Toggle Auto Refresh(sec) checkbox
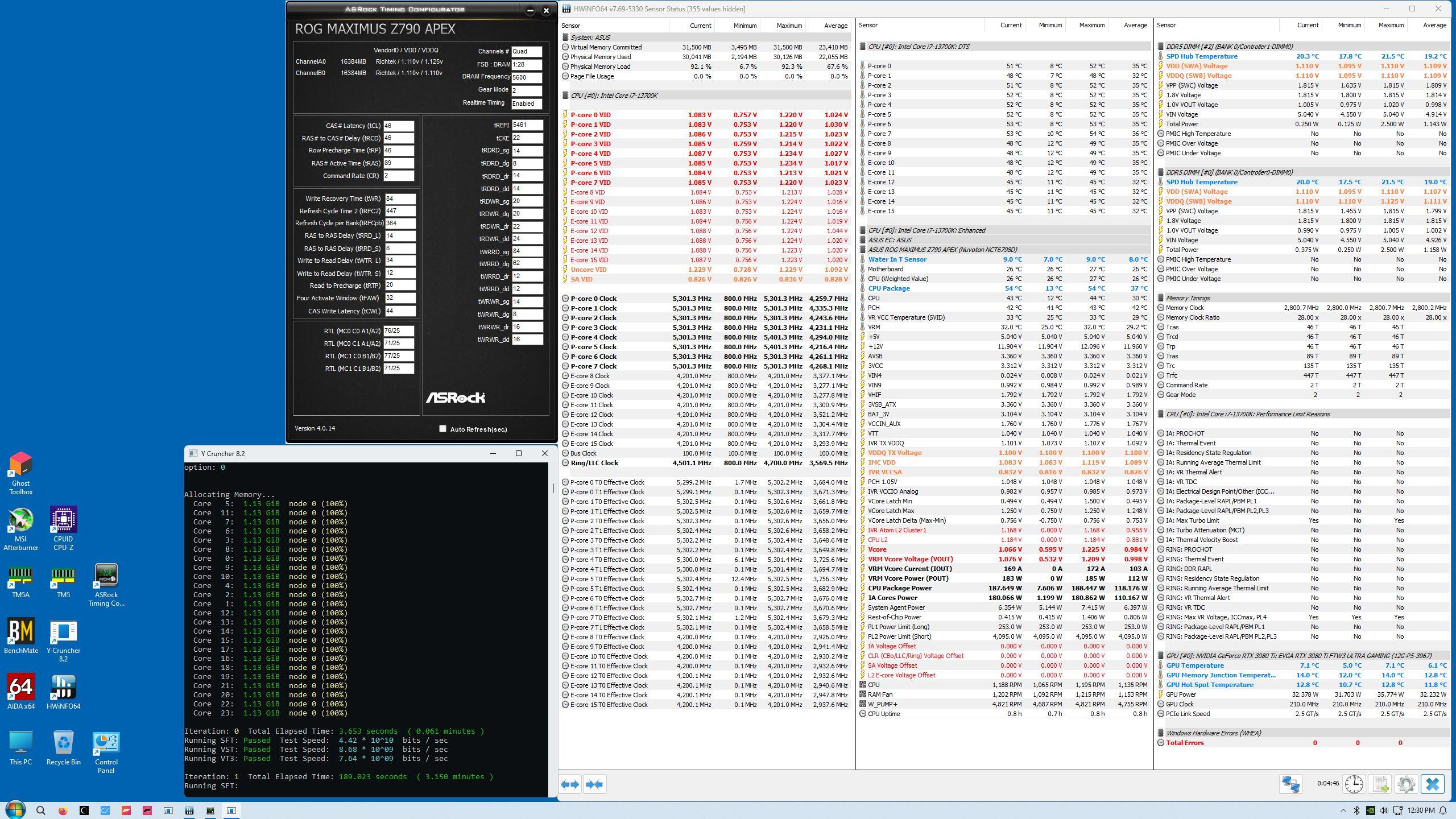 (x=442, y=429)
